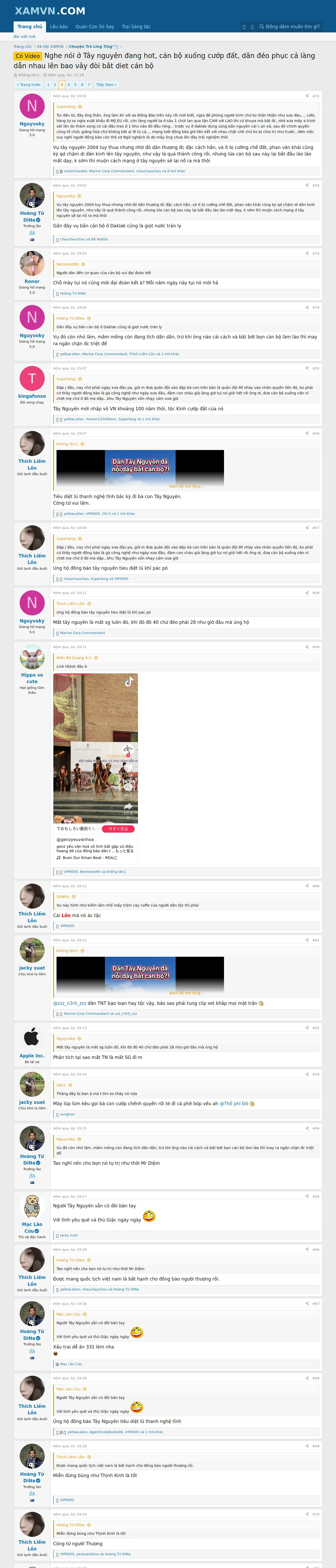Select page 7 in pagination
Screen dimensions: 336x1568
click(89, 85)
